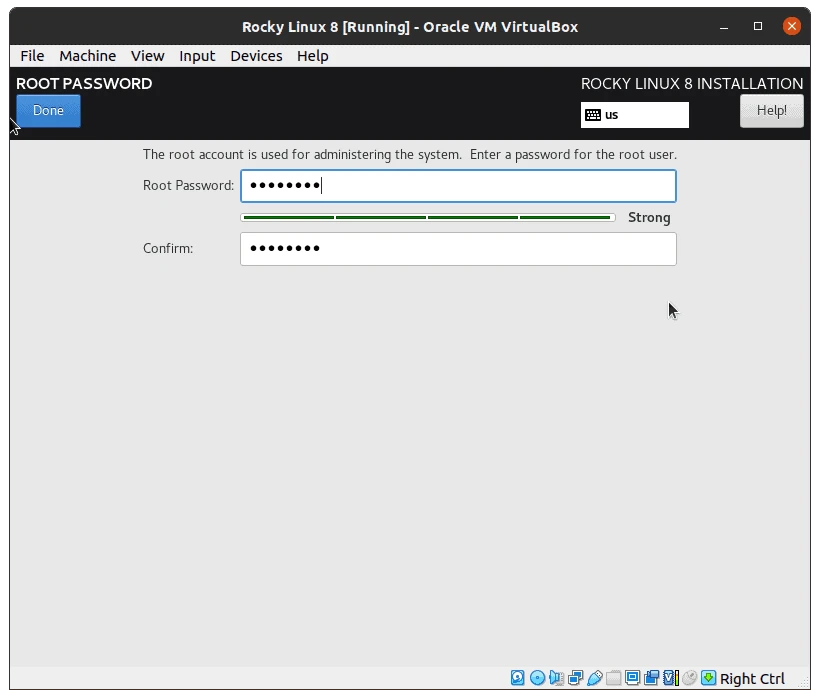The height and width of the screenshot is (699, 820).
Task: Click the blue Done button
Action: pos(49,111)
